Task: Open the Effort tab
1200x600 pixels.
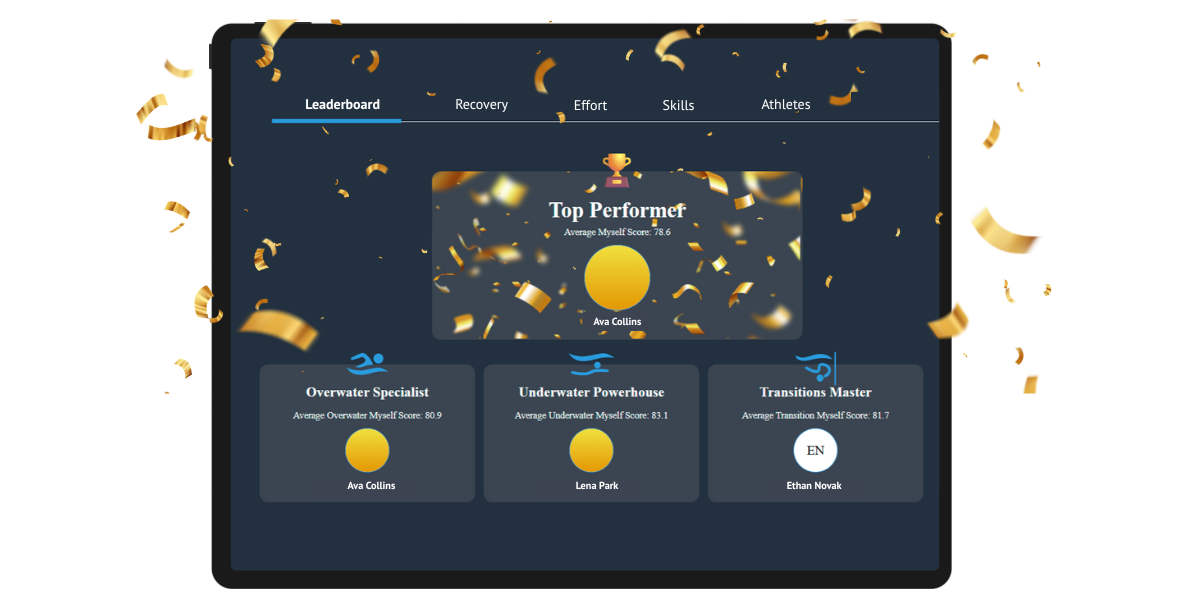Action: [x=590, y=105]
